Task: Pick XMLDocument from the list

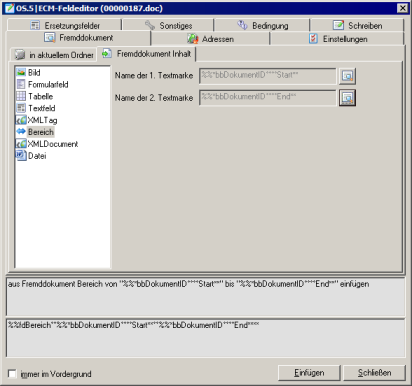Action: click(x=53, y=144)
